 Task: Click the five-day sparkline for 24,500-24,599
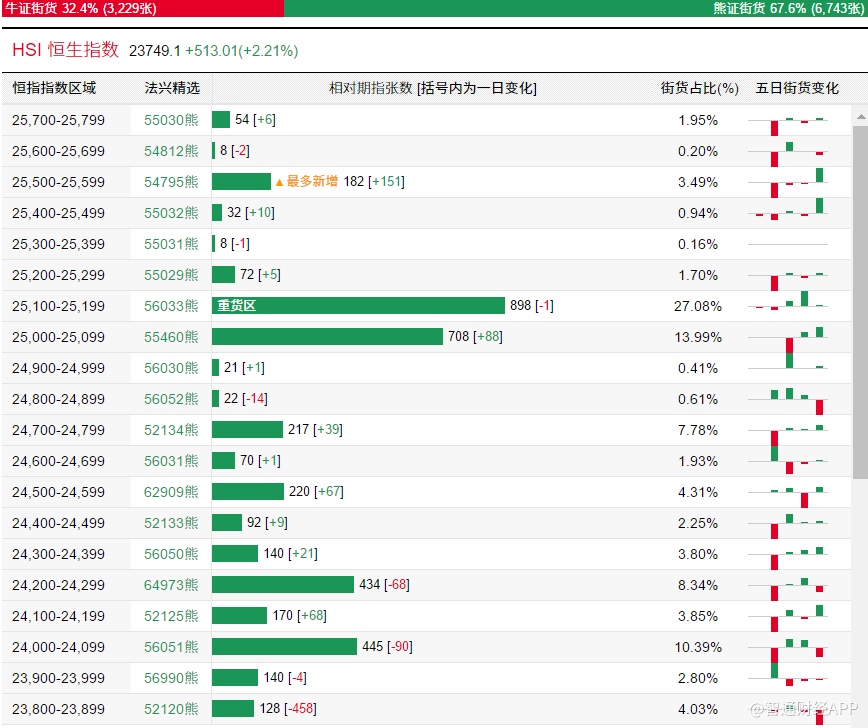click(788, 497)
